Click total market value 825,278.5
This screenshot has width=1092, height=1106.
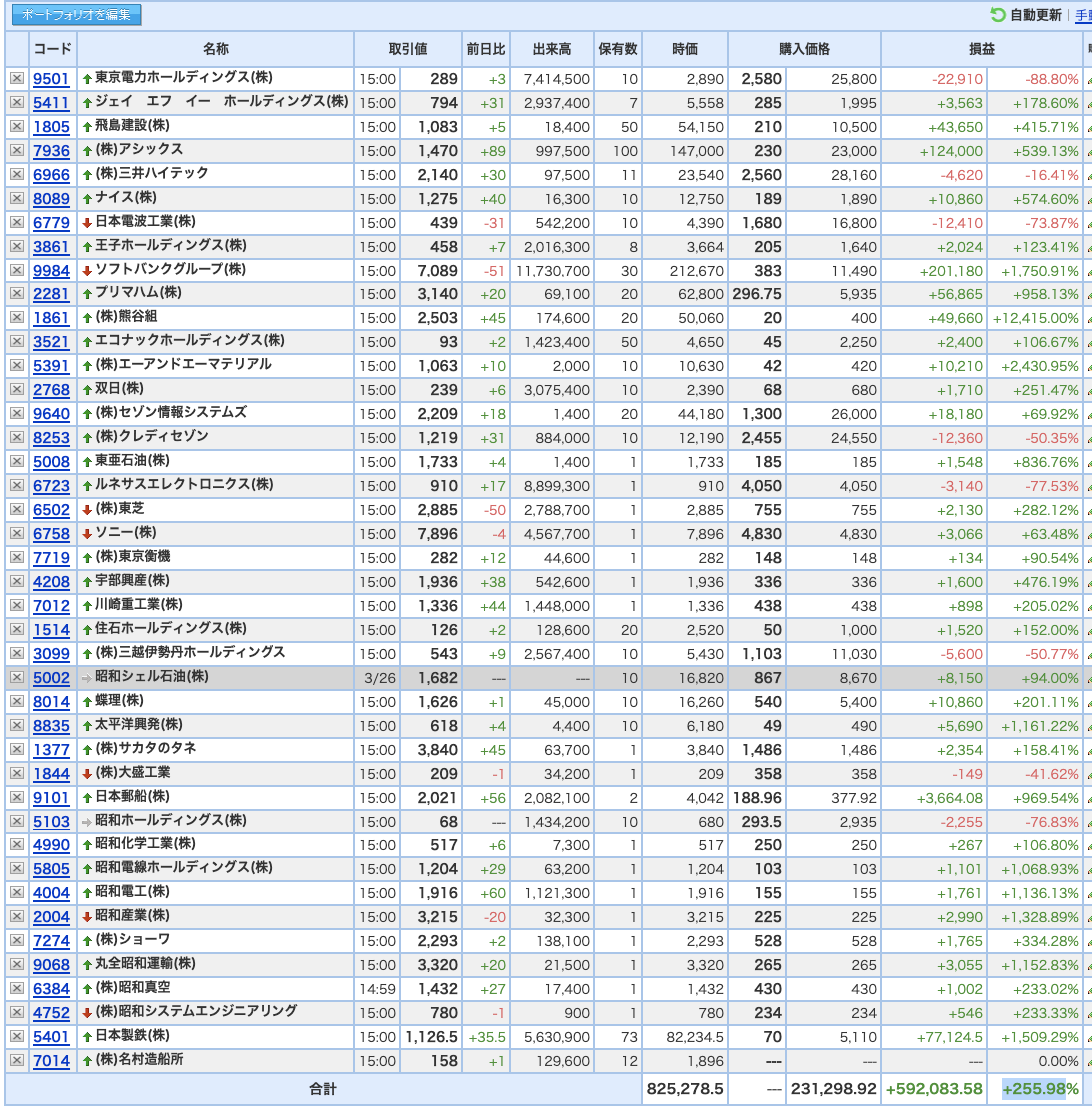coord(685,1089)
